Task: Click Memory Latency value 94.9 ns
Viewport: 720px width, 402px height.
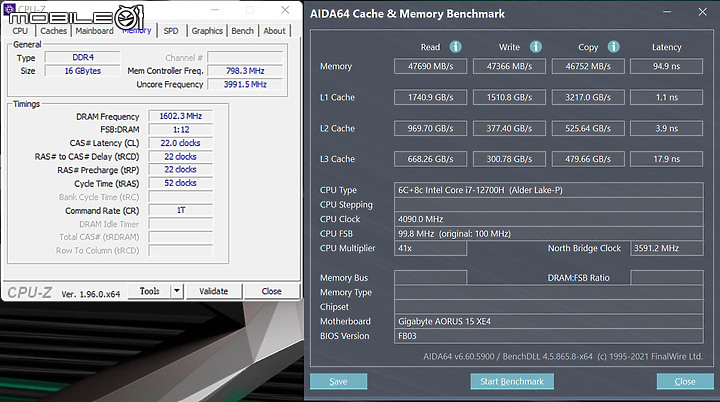Action: coord(666,66)
